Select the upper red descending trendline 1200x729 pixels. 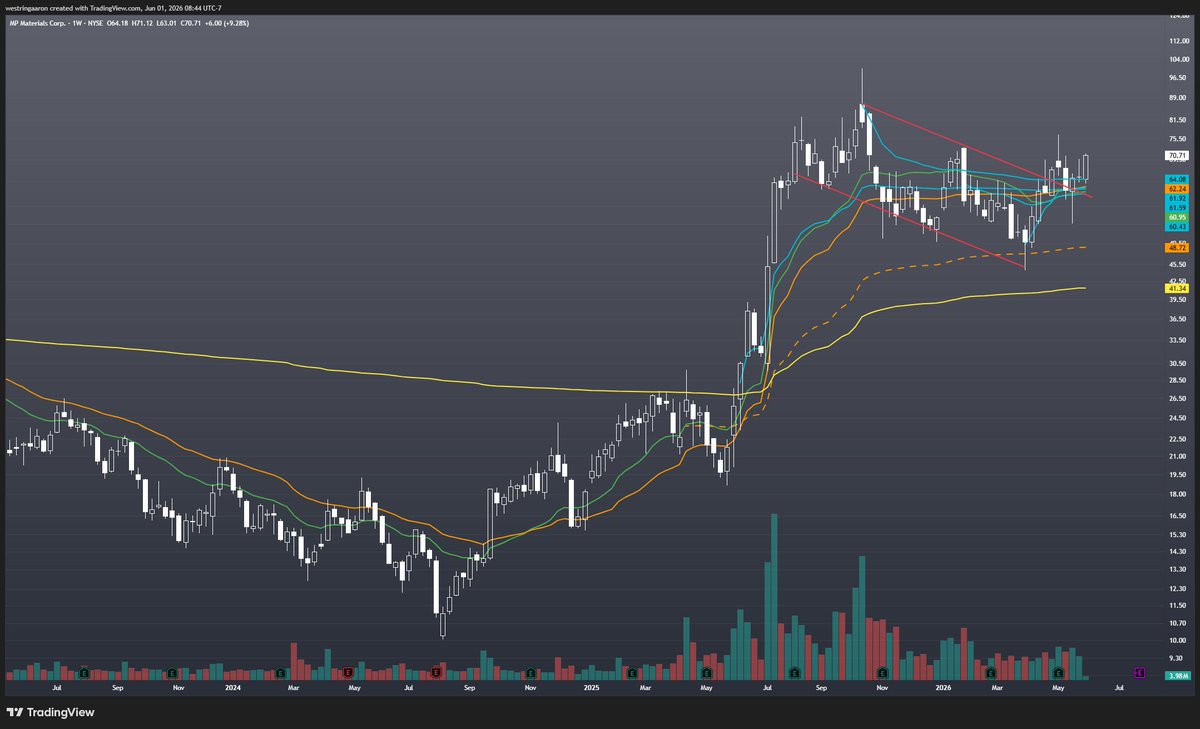click(975, 150)
